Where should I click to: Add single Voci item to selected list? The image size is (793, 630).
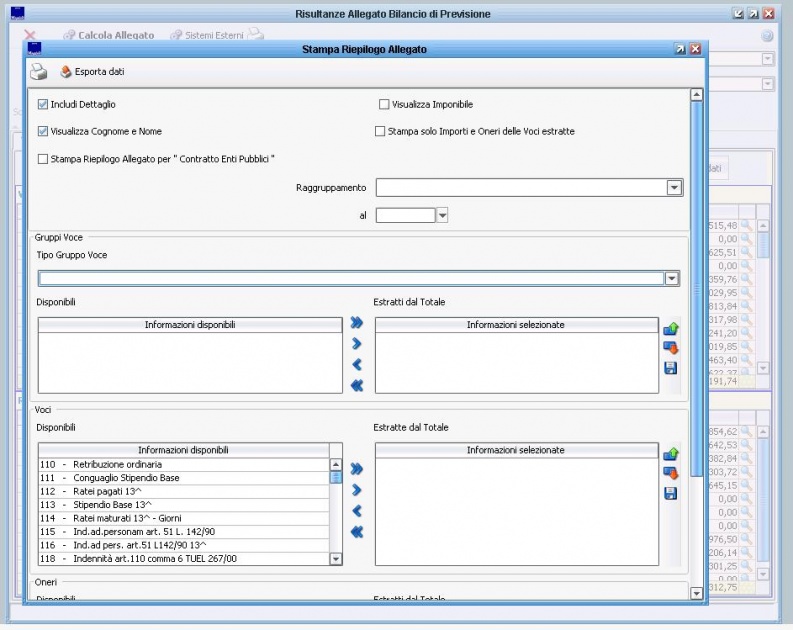[357, 490]
